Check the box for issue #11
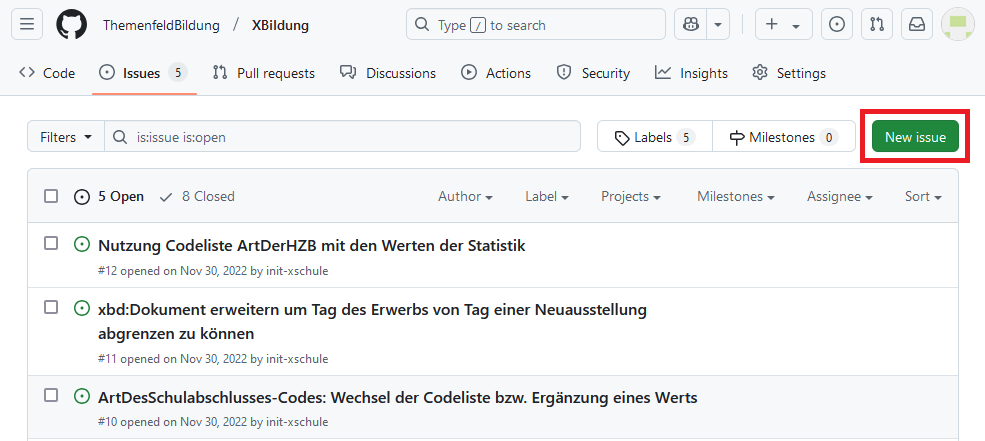985x441 pixels. (51, 307)
